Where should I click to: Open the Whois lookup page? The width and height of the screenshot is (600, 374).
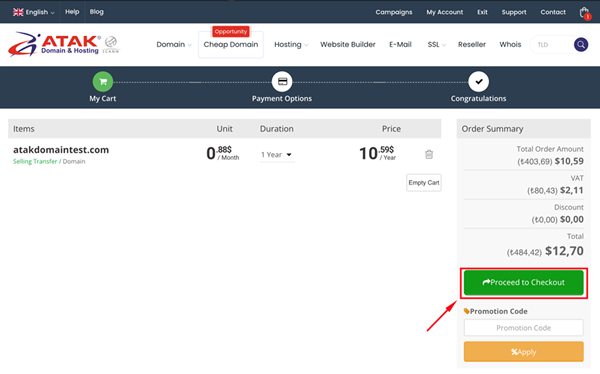[x=510, y=44]
